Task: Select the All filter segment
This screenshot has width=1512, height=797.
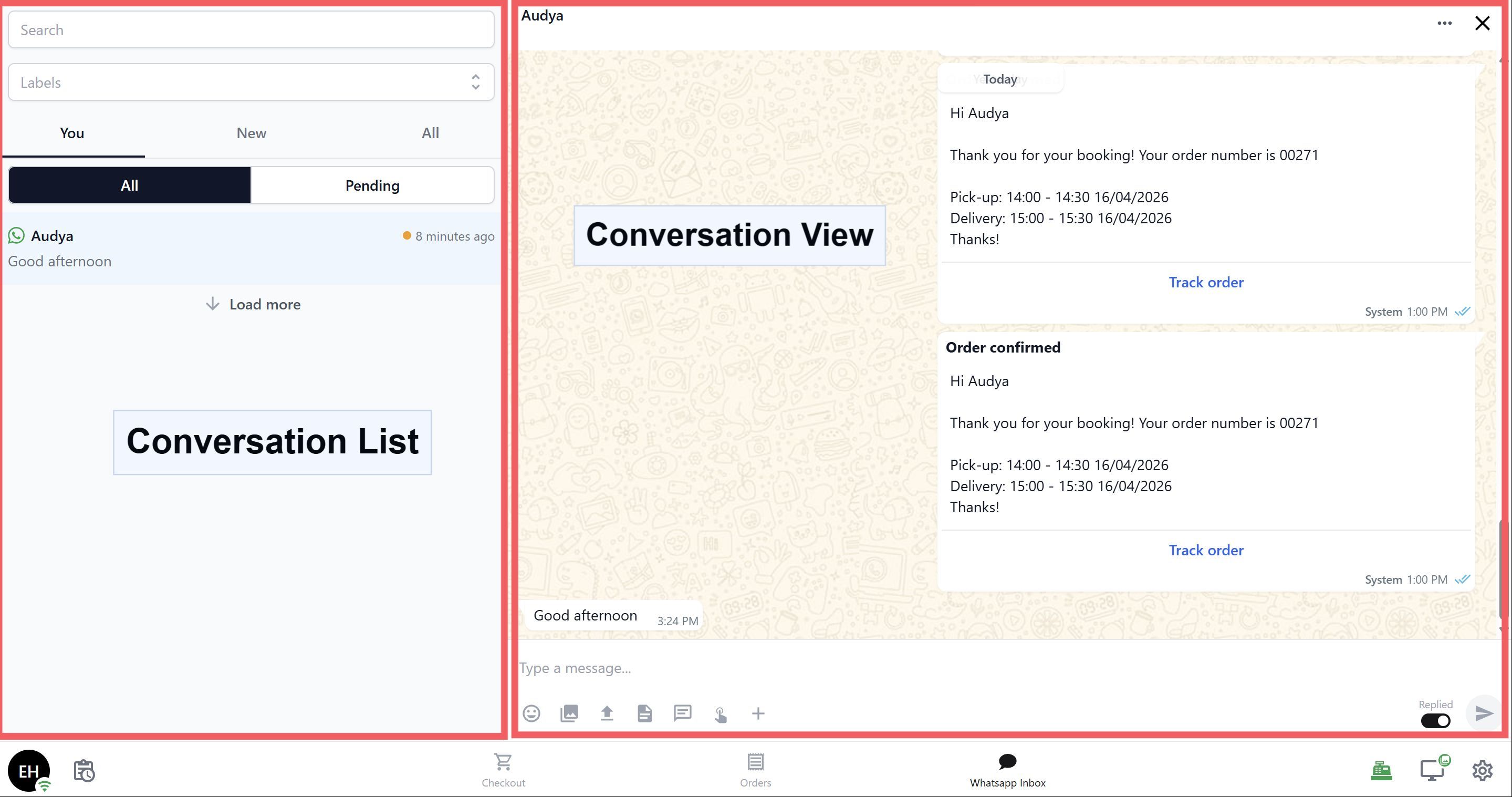Action: (x=129, y=185)
